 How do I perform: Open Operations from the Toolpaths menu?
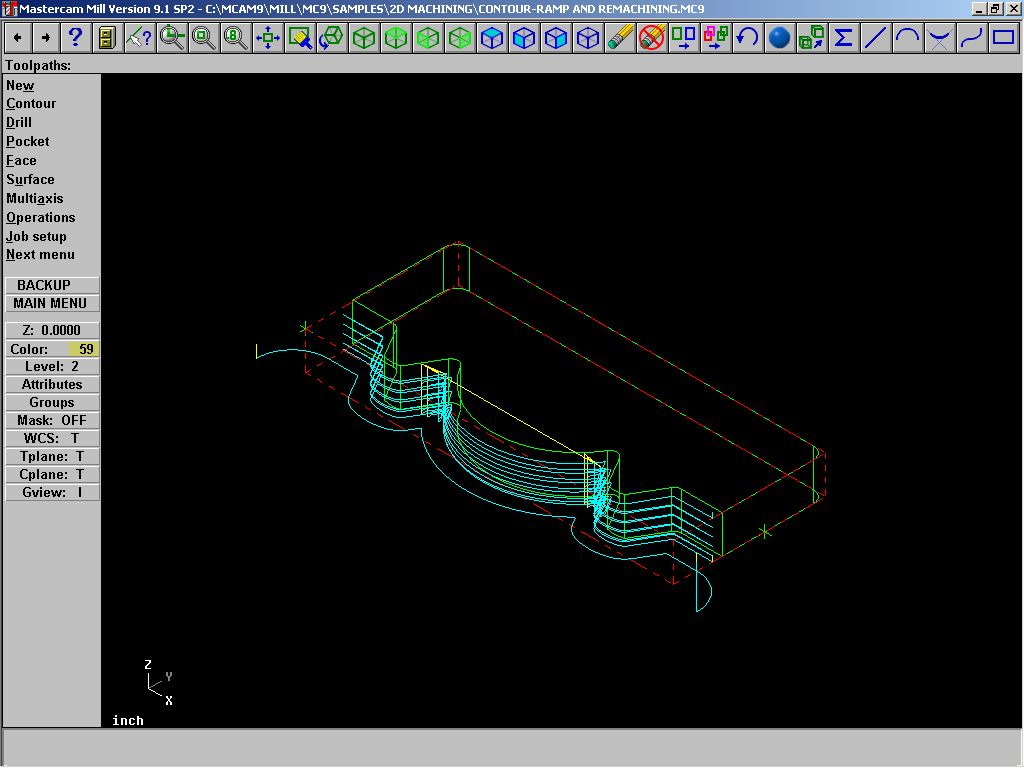pos(40,217)
